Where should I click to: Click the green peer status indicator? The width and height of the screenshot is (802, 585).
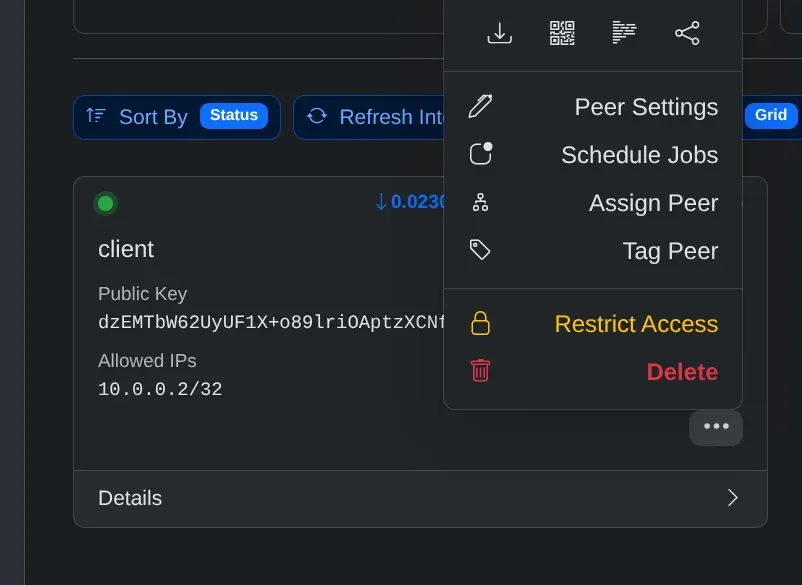(x=105, y=204)
